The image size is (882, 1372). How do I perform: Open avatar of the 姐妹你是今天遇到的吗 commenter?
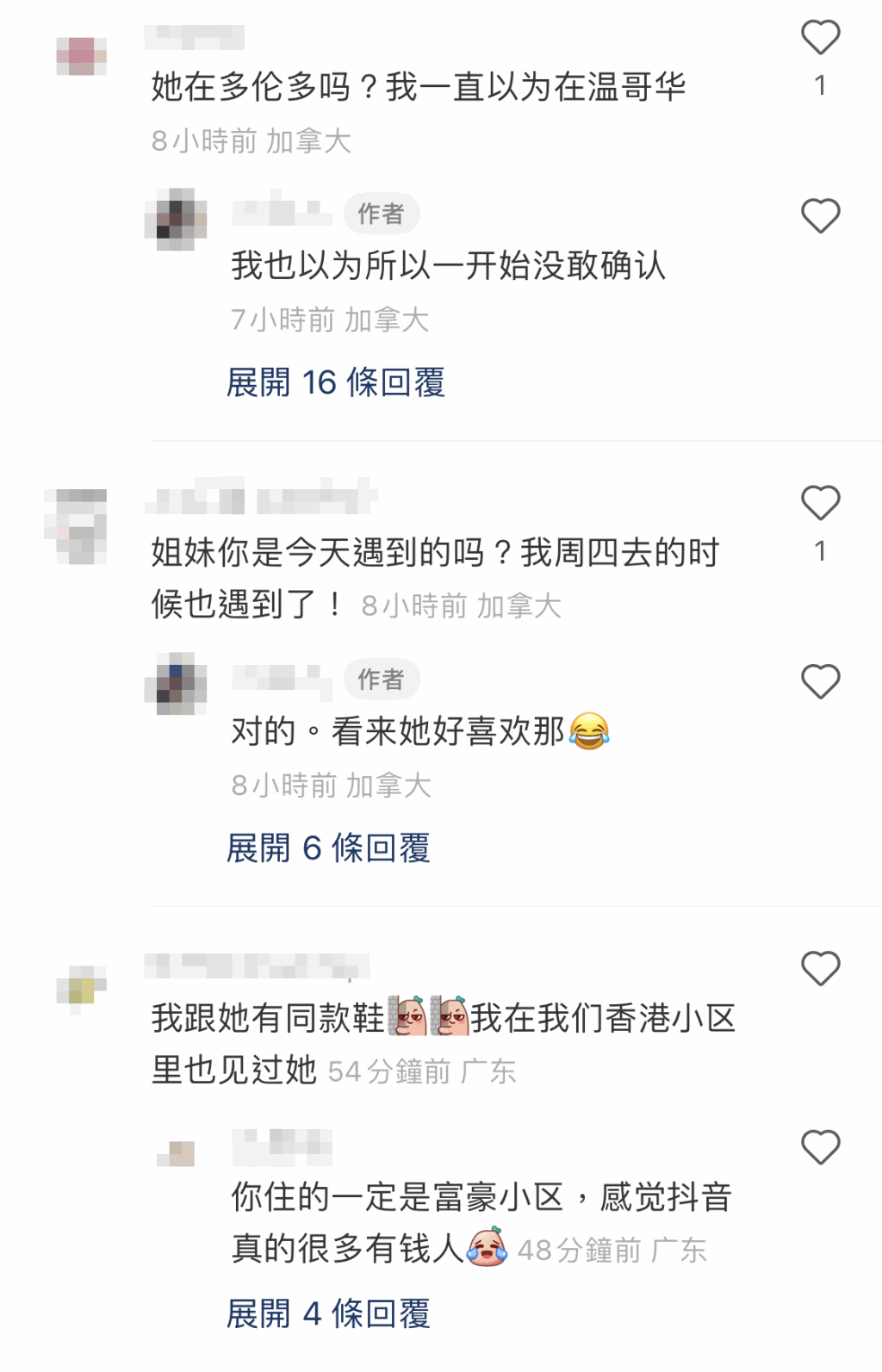tap(76, 526)
